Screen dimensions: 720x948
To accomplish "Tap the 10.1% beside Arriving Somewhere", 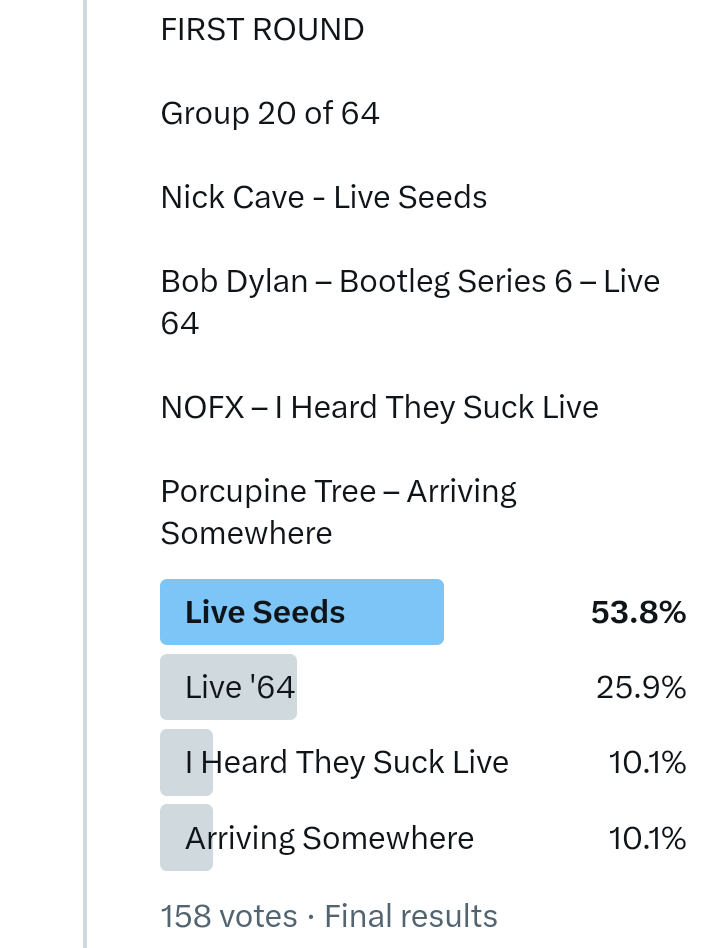I will (647, 838).
